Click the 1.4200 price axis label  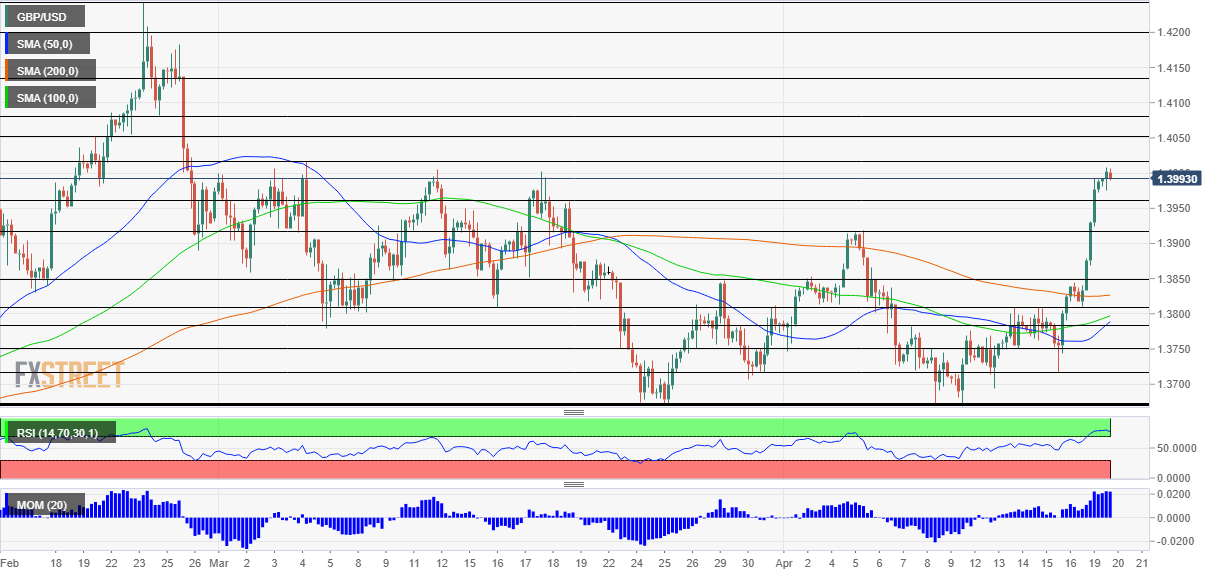tap(1174, 33)
